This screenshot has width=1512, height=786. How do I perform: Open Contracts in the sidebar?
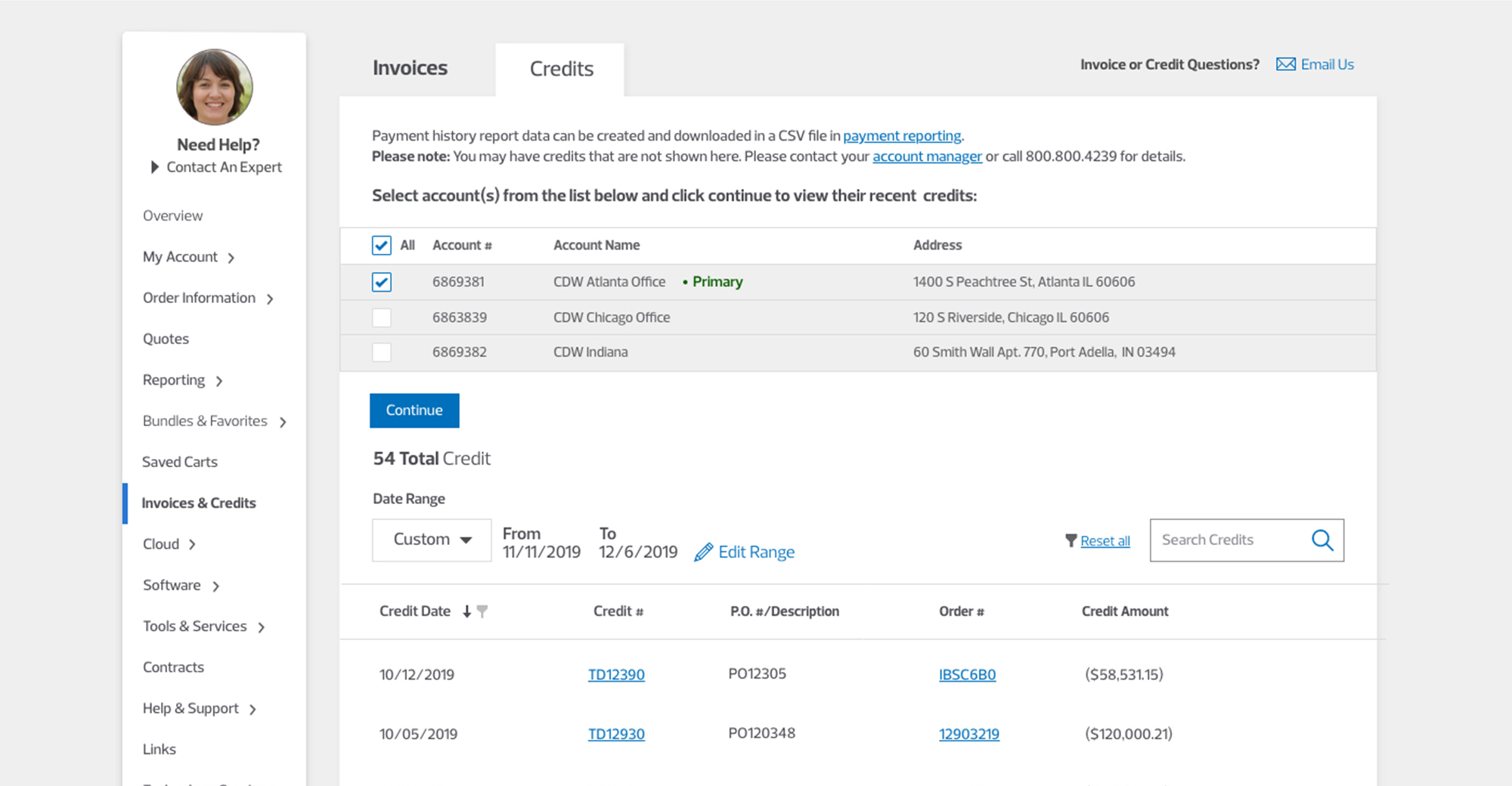click(x=173, y=667)
